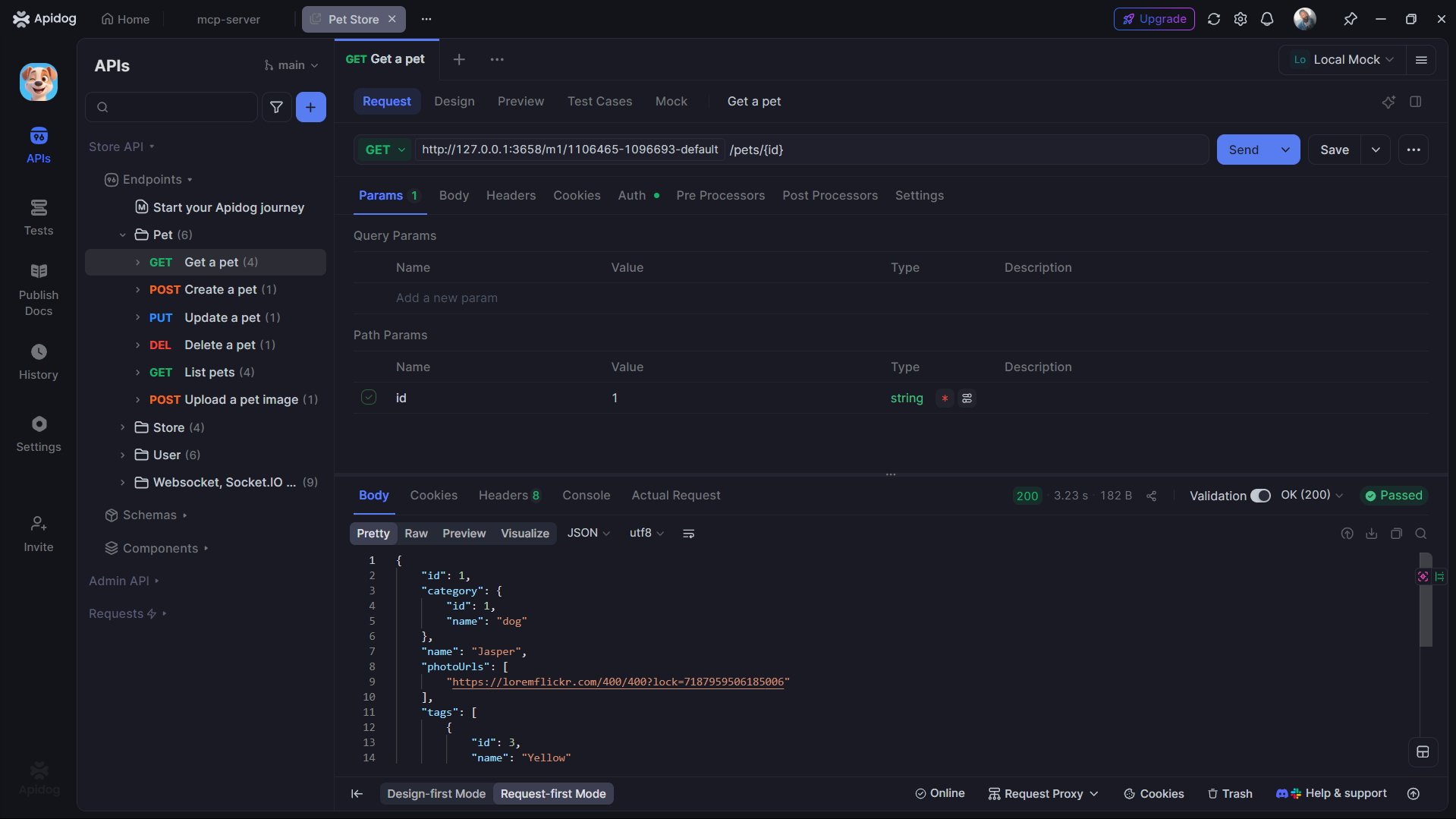Switch to the Design tab

click(454, 101)
